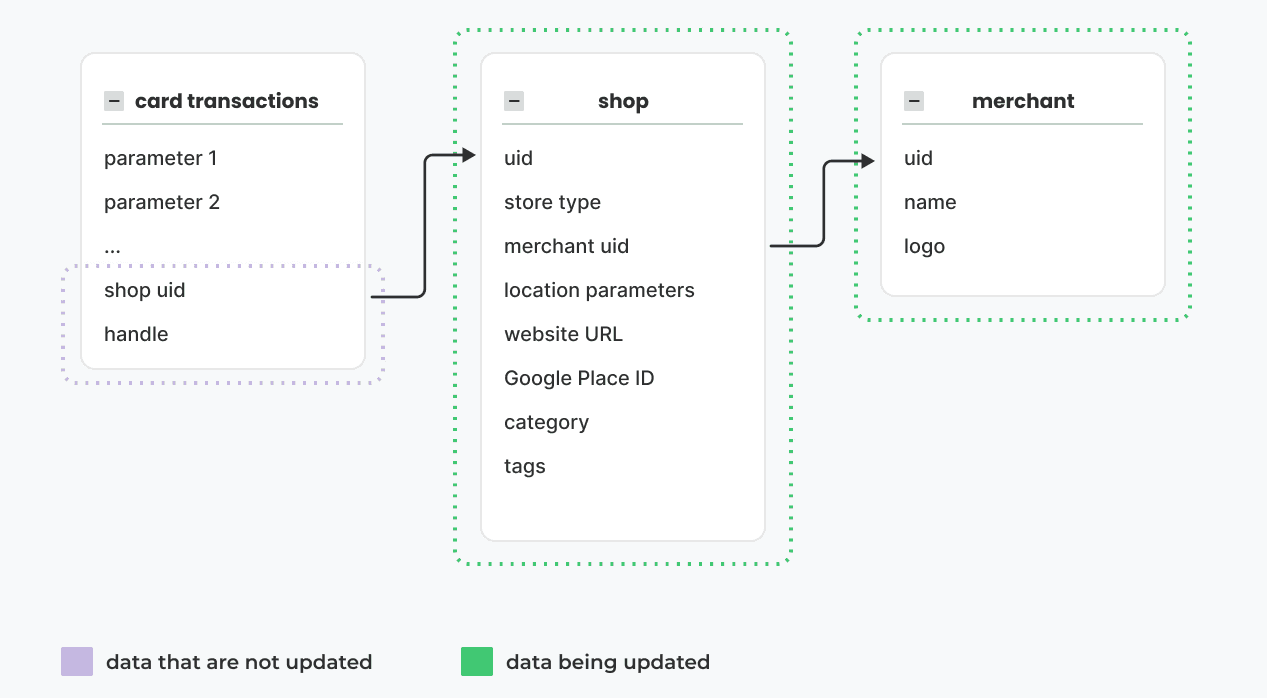Image resolution: width=1267 pixels, height=698 pixels.
Task: Collapse the merchant table
Action: point(914,101)
